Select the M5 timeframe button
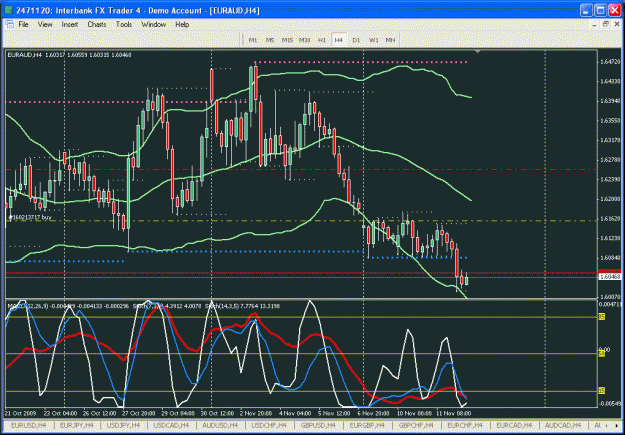This screenshot has width=625, height=435. (270, 40)
